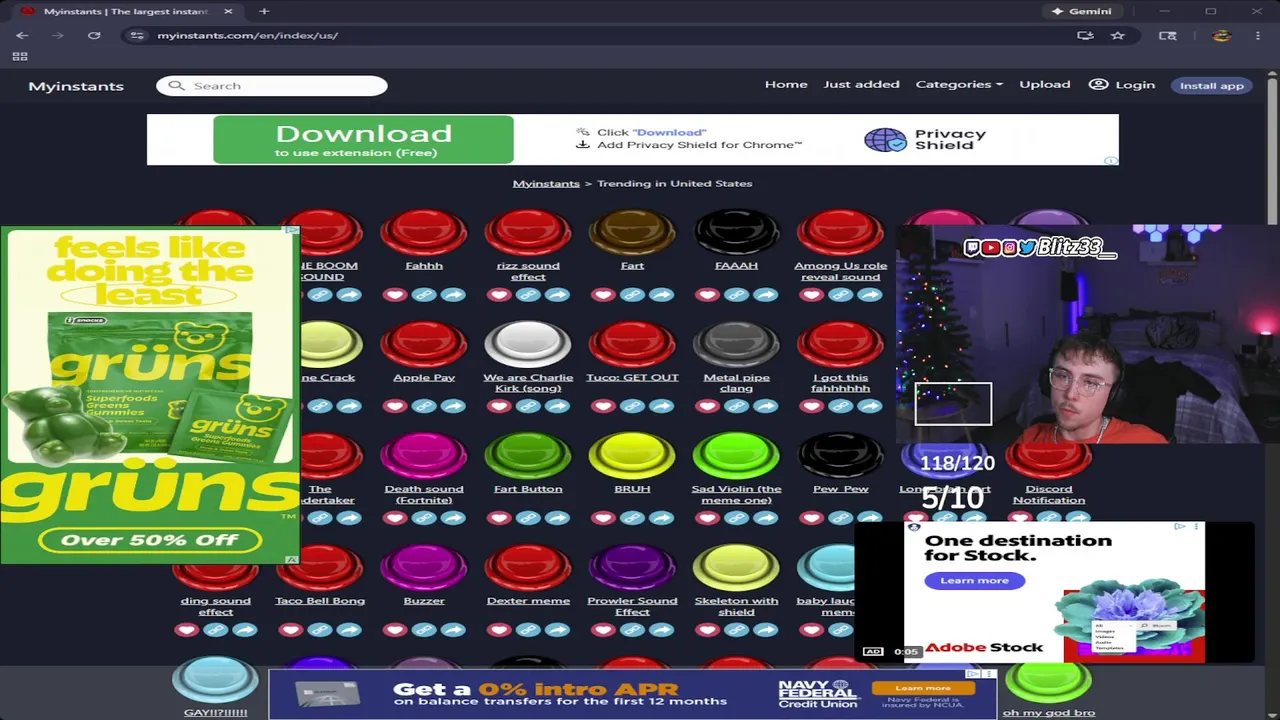Share icon under Skeleton with shield
Screen dimensions: 1280x720
[x=765, y=630]
